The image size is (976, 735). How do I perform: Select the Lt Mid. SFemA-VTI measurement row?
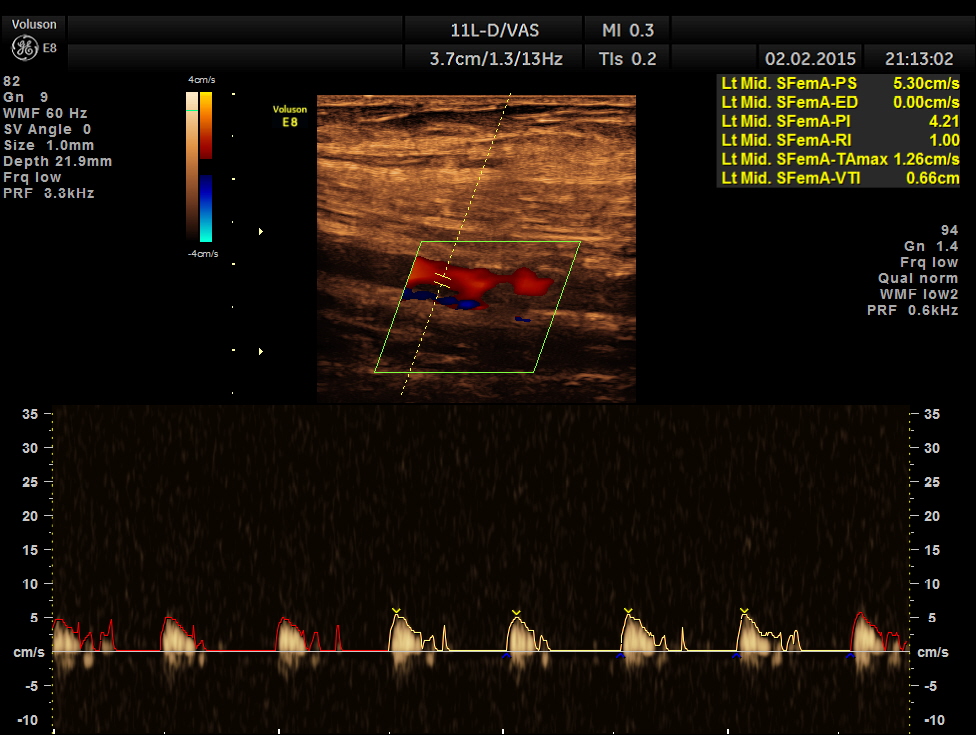[840, 178]
